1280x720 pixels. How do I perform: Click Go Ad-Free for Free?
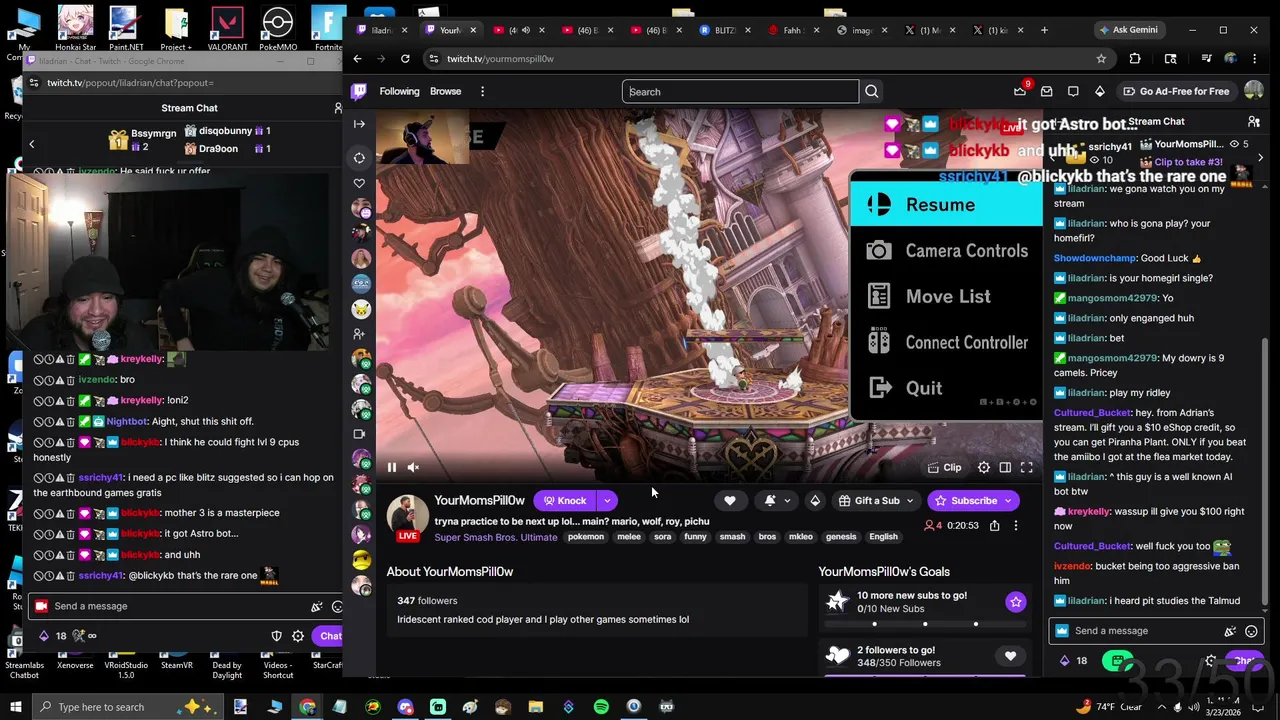coord(1176,91)
